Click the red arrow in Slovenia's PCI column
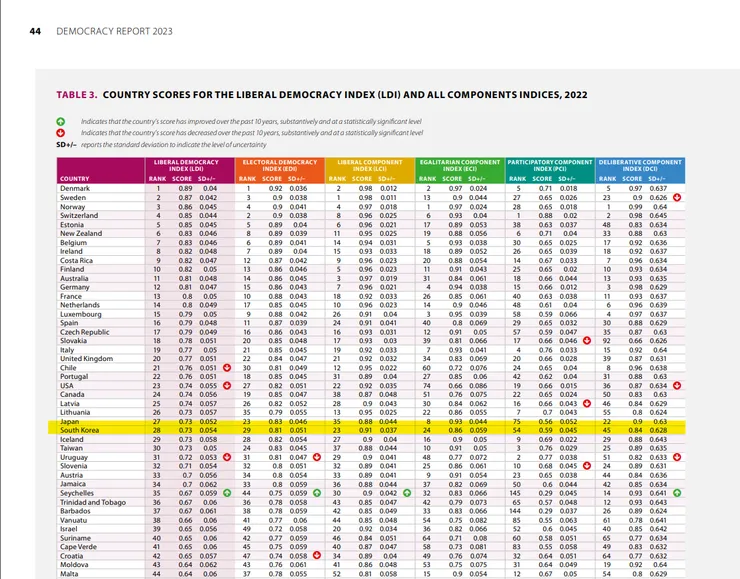The image size is (740, 579). [x=587, y=466]
